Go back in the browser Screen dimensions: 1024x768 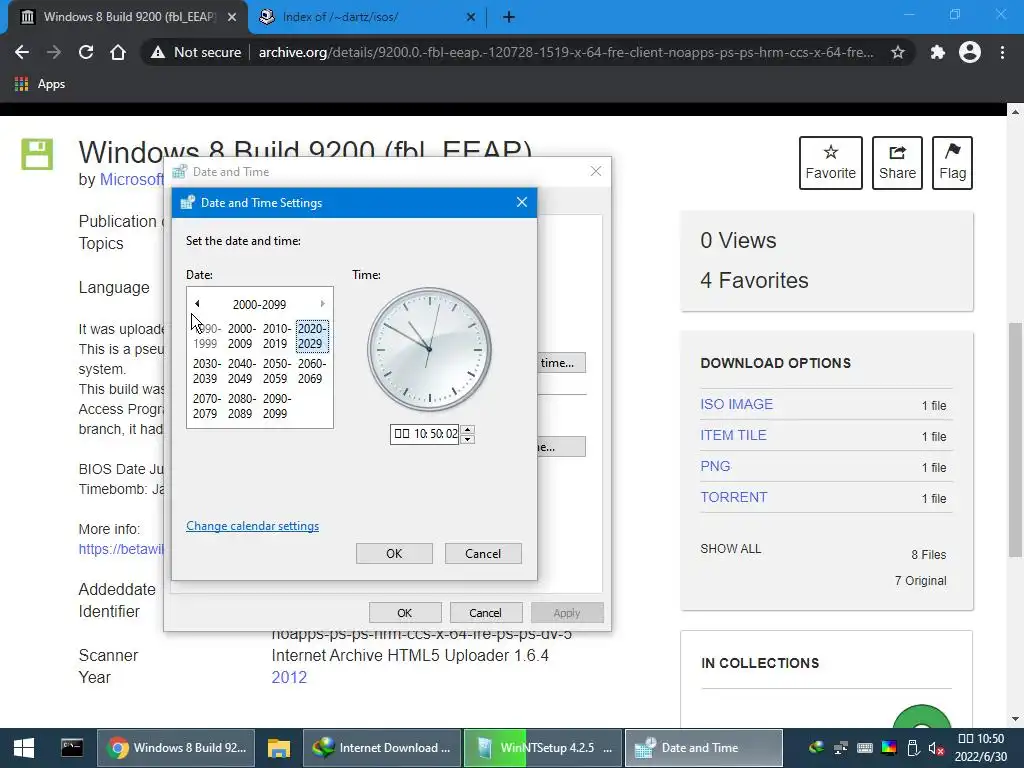click(x=22, y=52)
